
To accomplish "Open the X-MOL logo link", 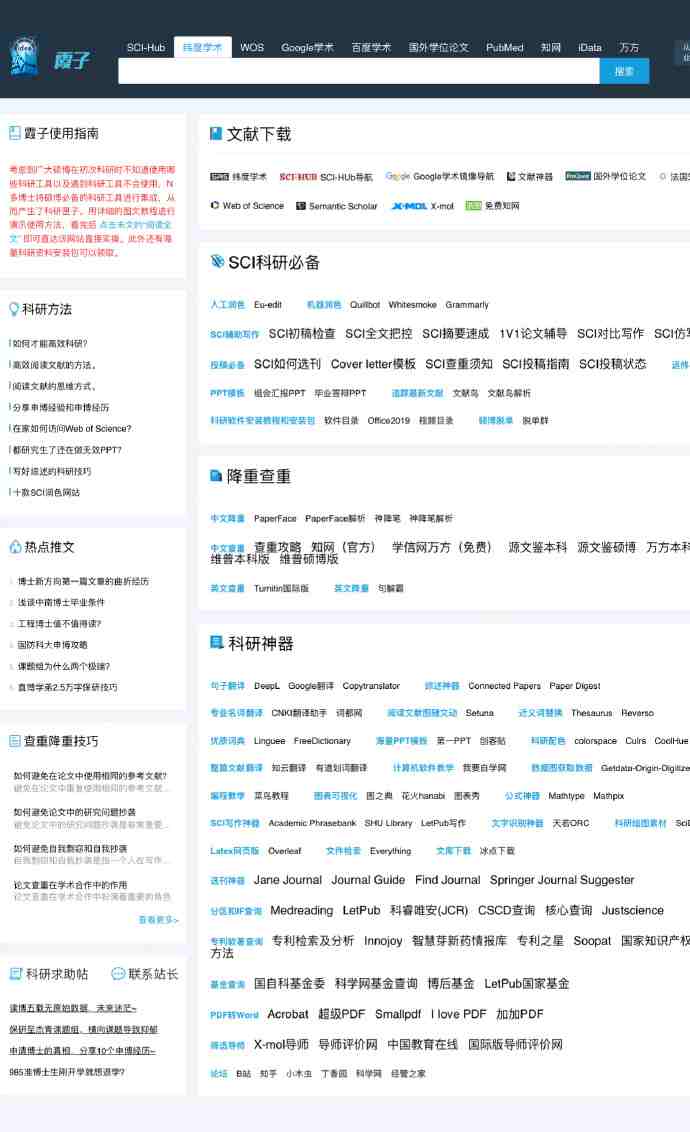I will click(x=408, y=206).
